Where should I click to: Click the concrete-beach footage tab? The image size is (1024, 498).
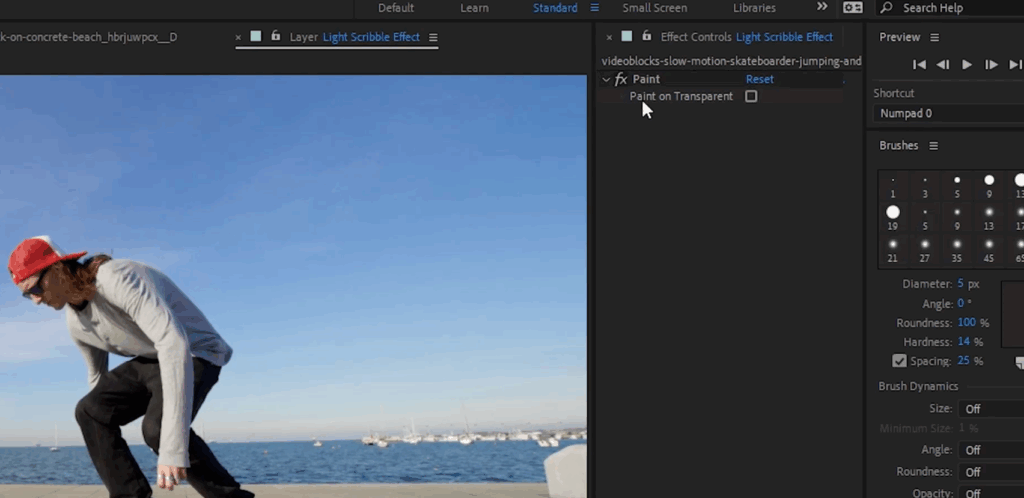point(89,37)
